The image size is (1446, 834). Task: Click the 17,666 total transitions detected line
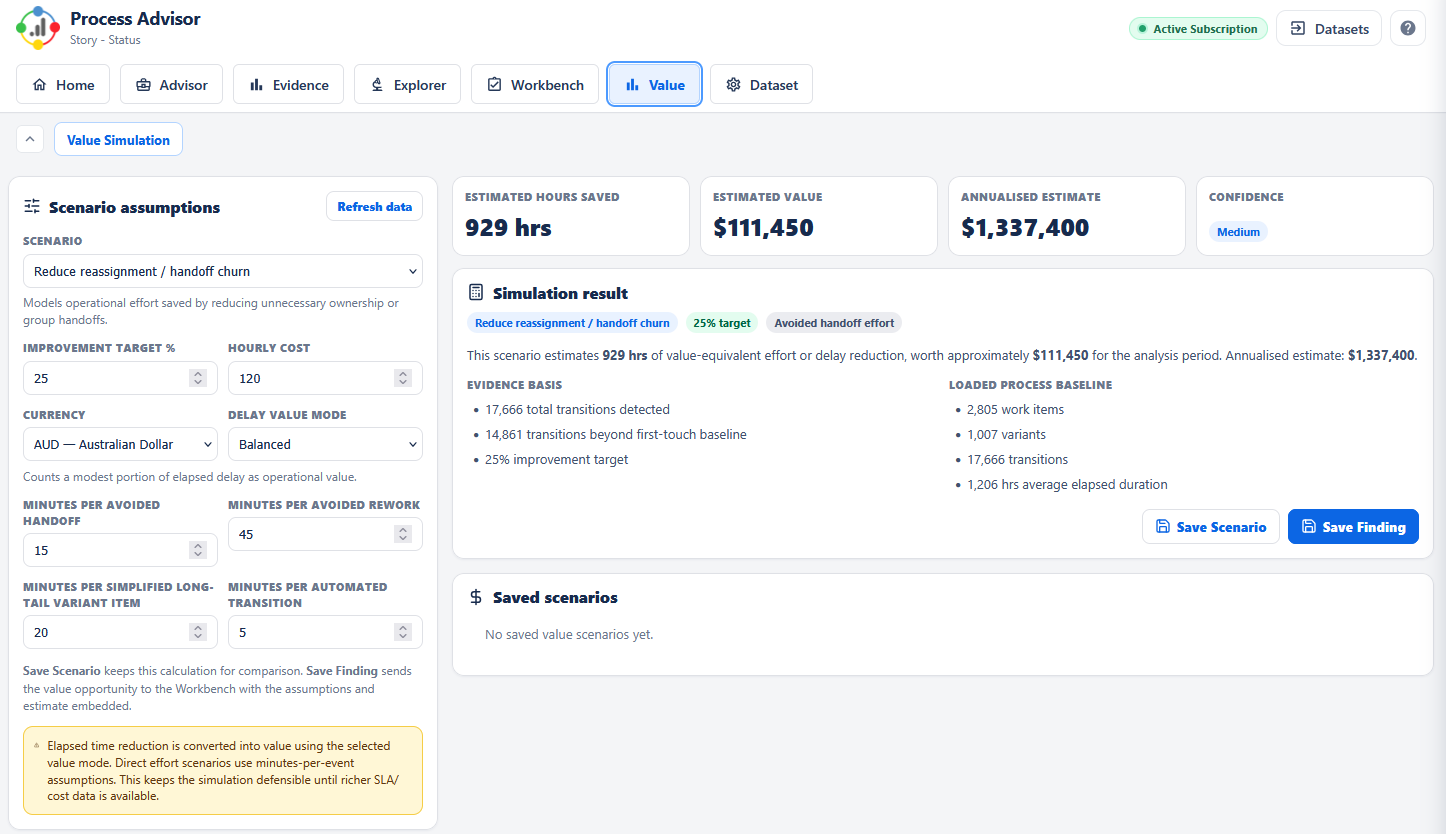pos(577,409)
